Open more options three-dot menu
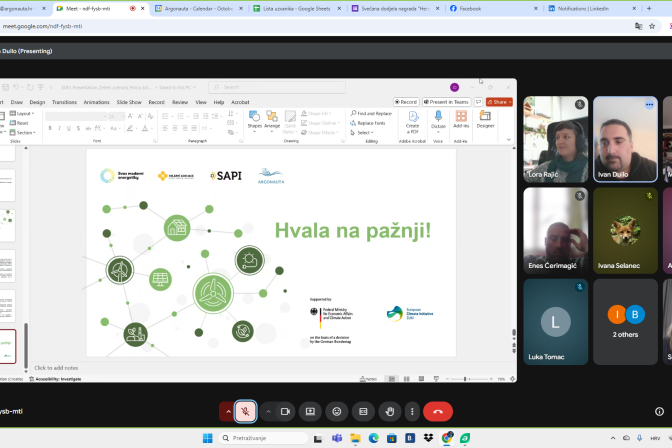 point(411,411)
